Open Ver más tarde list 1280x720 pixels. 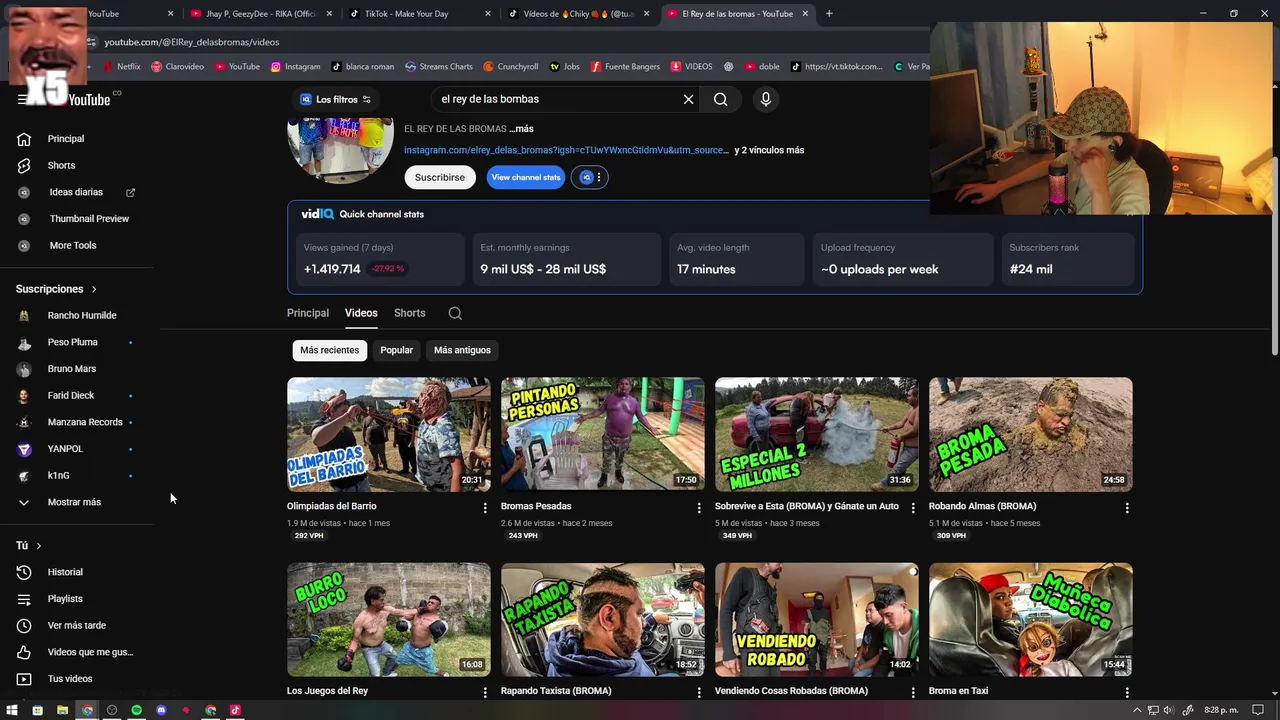click(x=76, y=625)
